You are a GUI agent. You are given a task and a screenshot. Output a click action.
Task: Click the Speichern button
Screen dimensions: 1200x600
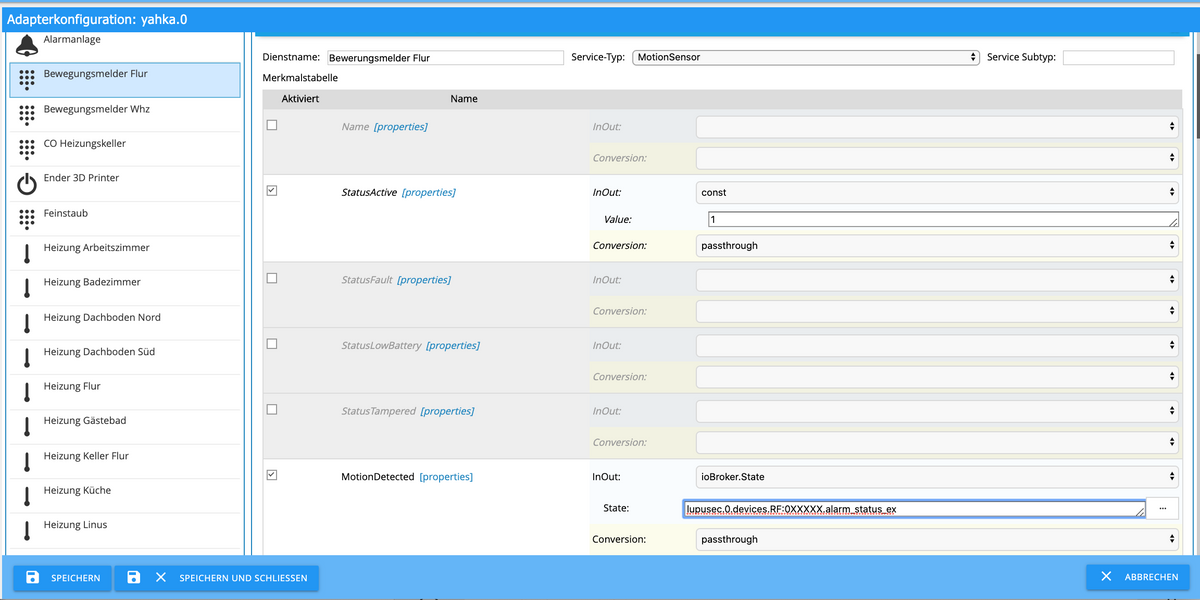tap(62, 578)
